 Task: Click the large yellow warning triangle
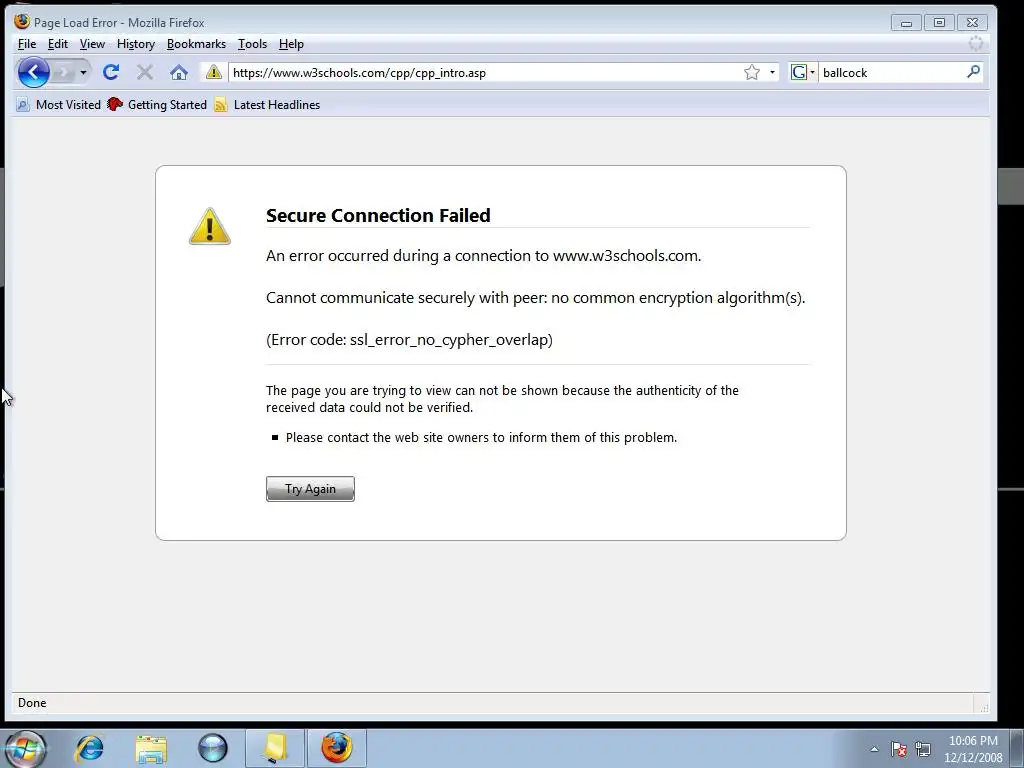[x=210, y=227]
